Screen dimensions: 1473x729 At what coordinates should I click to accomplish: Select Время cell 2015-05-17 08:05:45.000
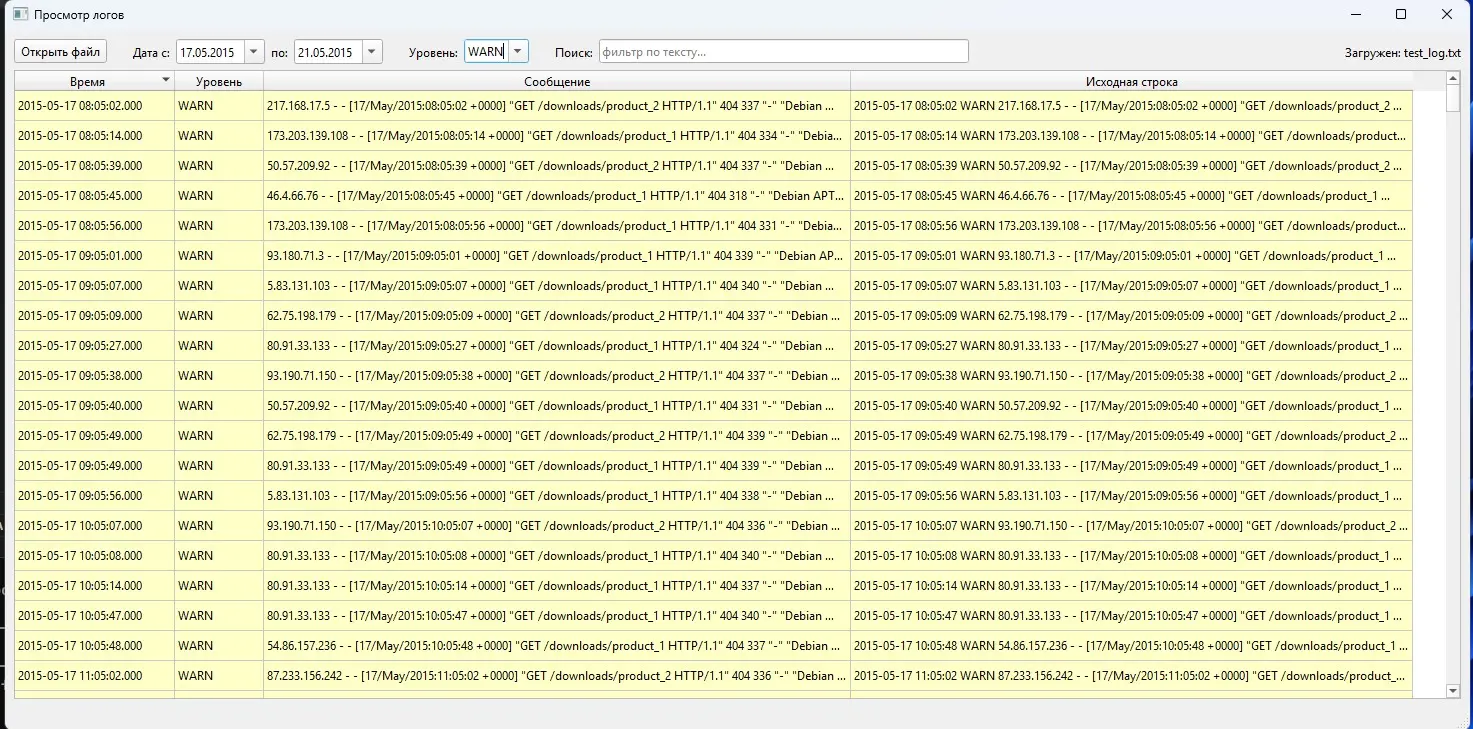pos(94,196)
